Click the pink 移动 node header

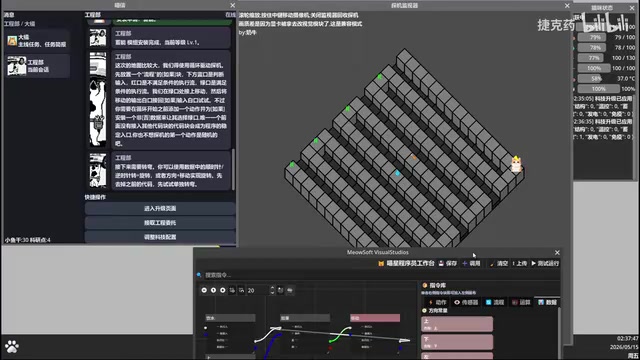(375, 318)
